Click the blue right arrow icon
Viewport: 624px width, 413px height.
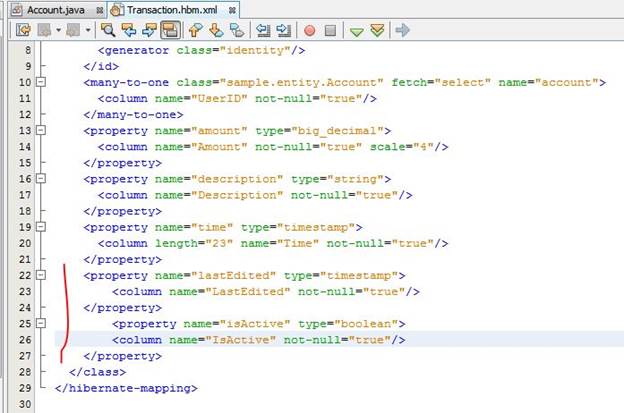(x=402, y=30)
